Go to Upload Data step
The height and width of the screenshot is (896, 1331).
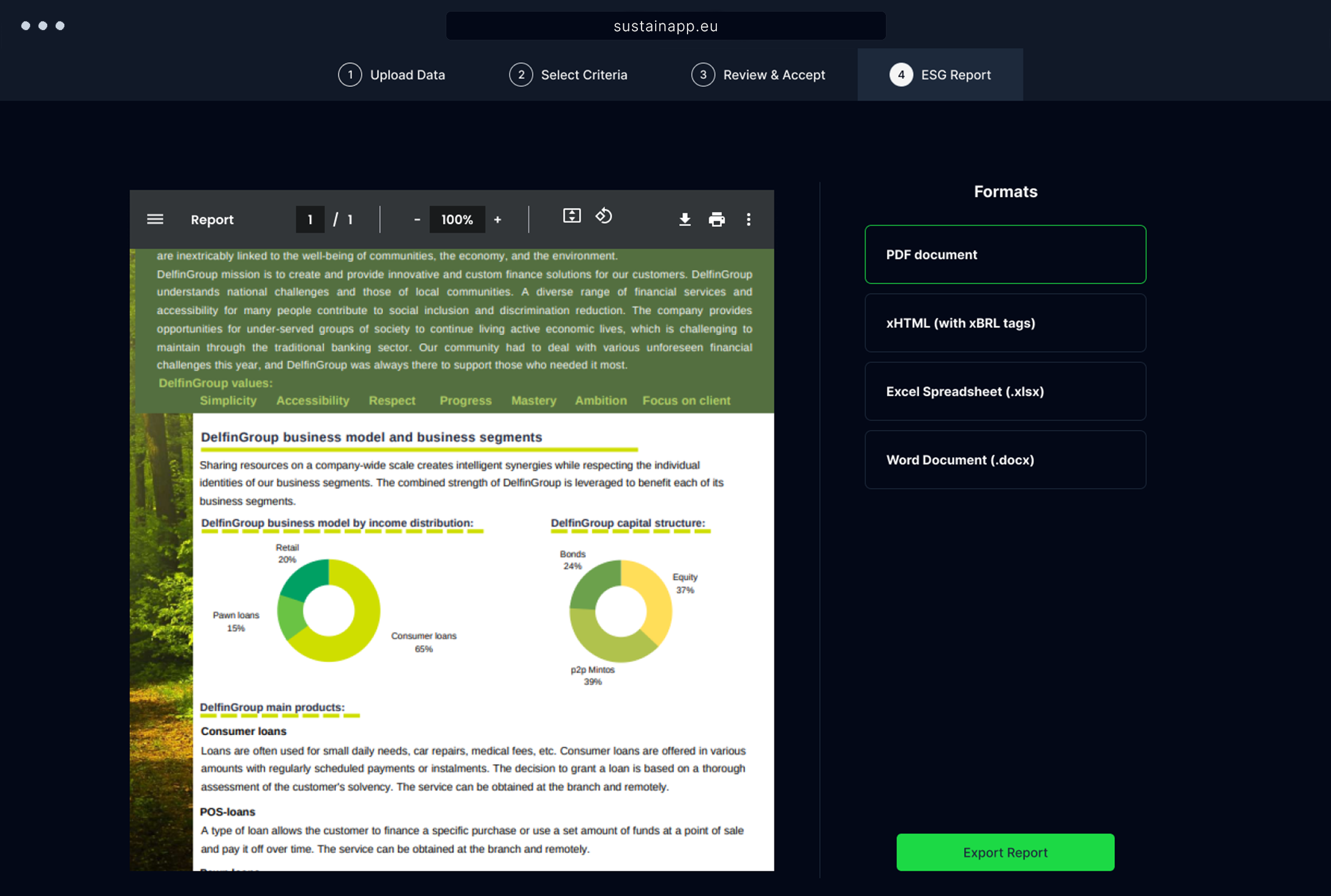392,75
